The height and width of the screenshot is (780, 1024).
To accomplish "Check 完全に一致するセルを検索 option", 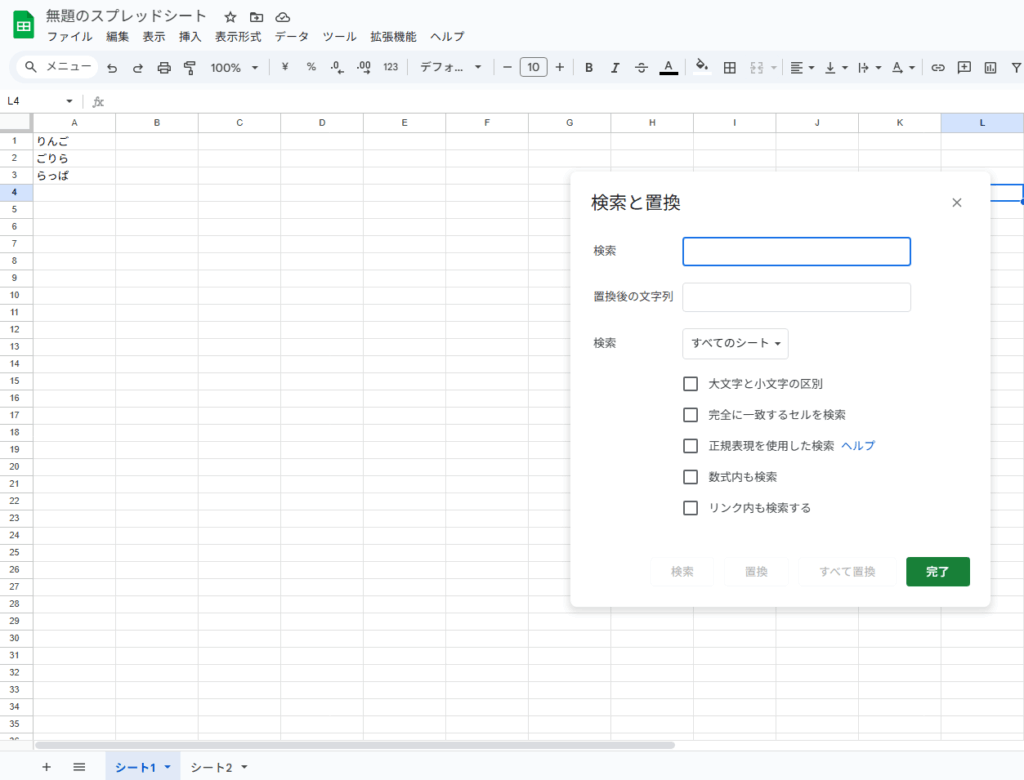I will pos(690,415).
